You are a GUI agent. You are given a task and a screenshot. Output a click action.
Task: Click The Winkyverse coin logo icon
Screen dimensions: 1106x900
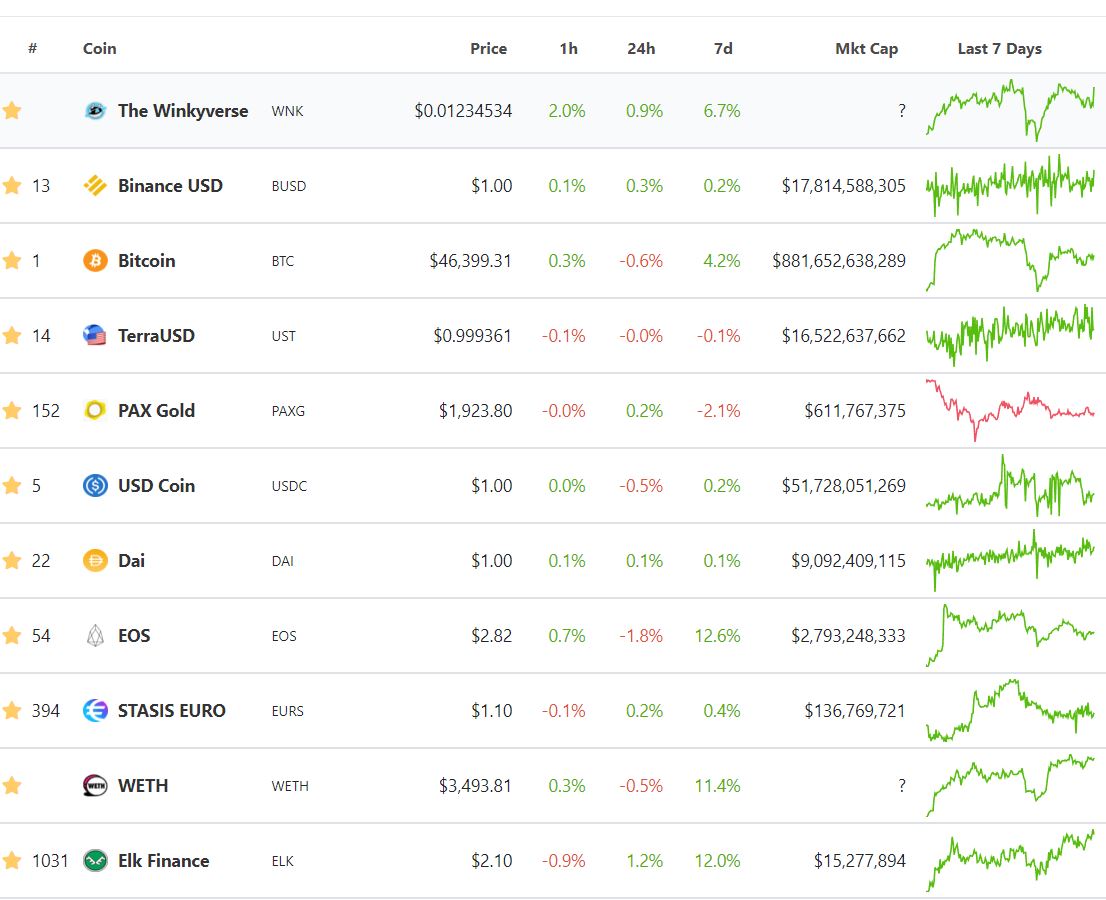coord(95,111)
